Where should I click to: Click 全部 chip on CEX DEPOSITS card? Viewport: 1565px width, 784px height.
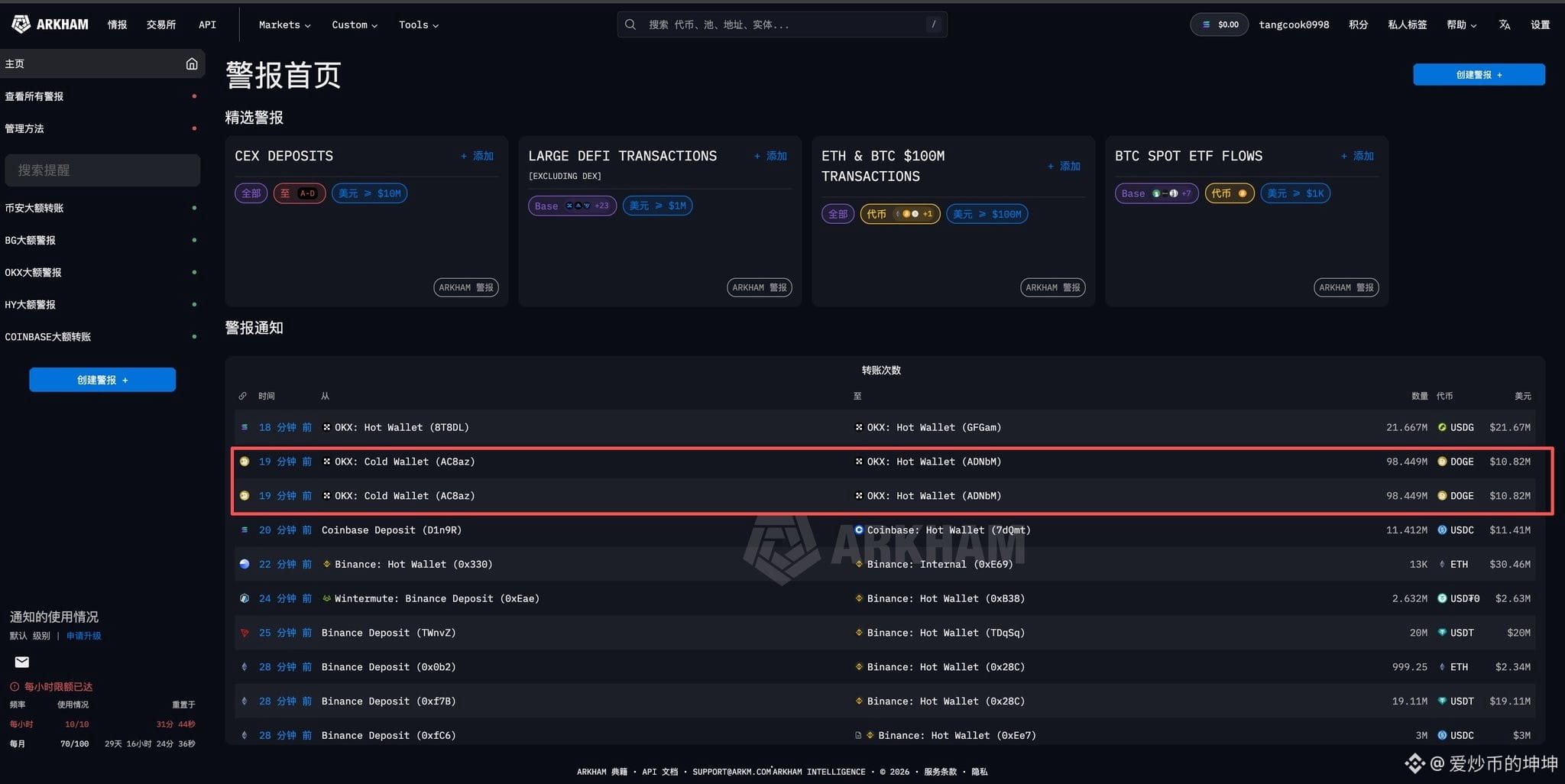(251, 193)
